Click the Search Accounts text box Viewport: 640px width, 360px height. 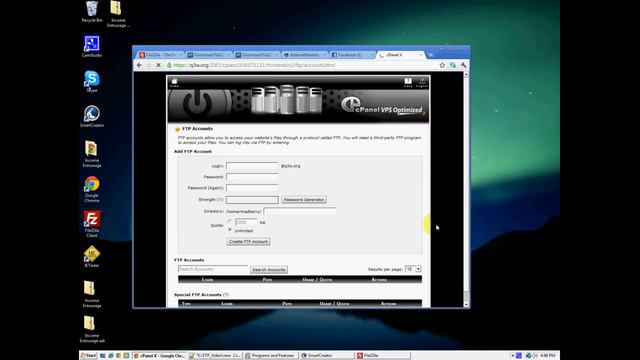[x=213, y=269]
